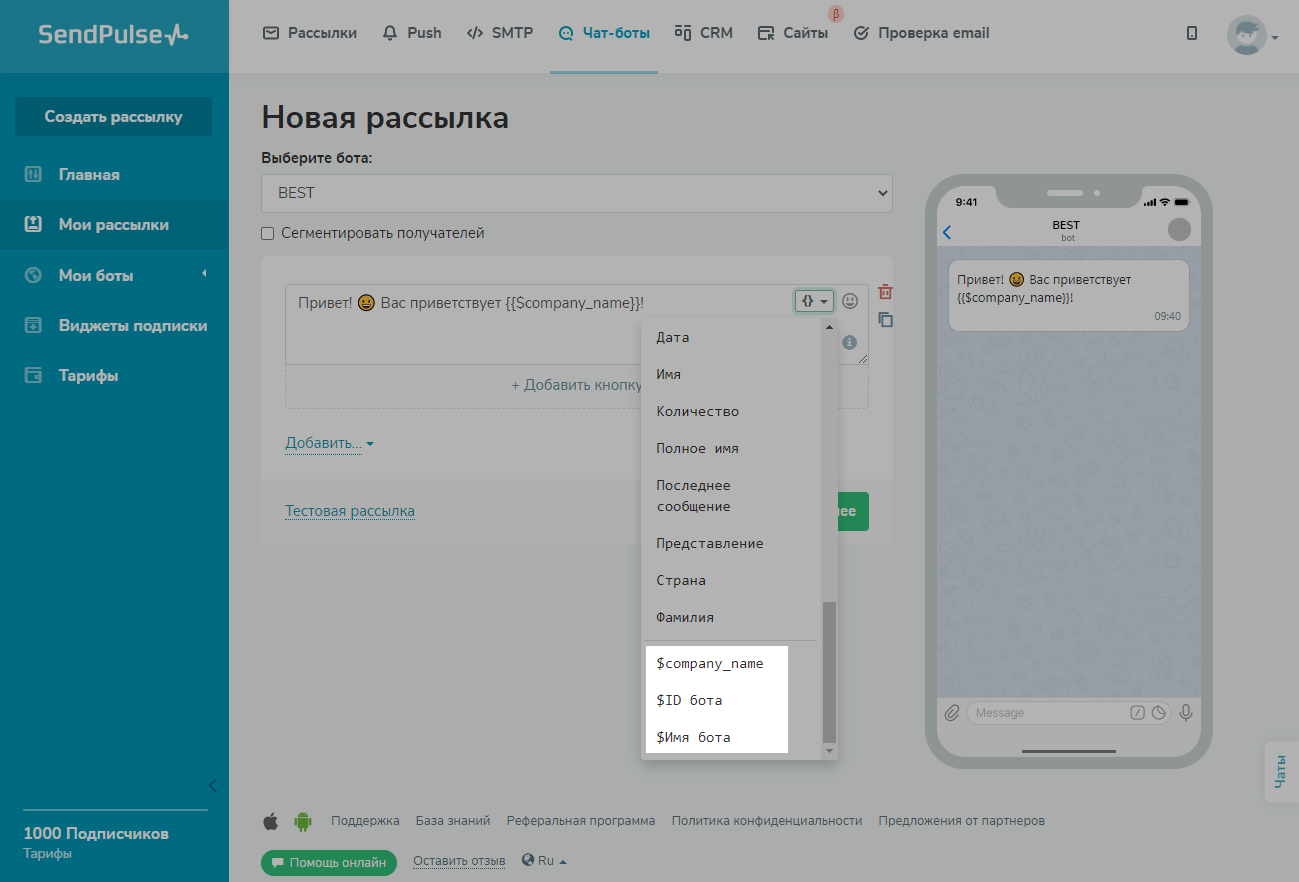This screenshot has height=882, width=1299.
Task: Expand the Добавить... dropdown
Action: tap(329, 443)
